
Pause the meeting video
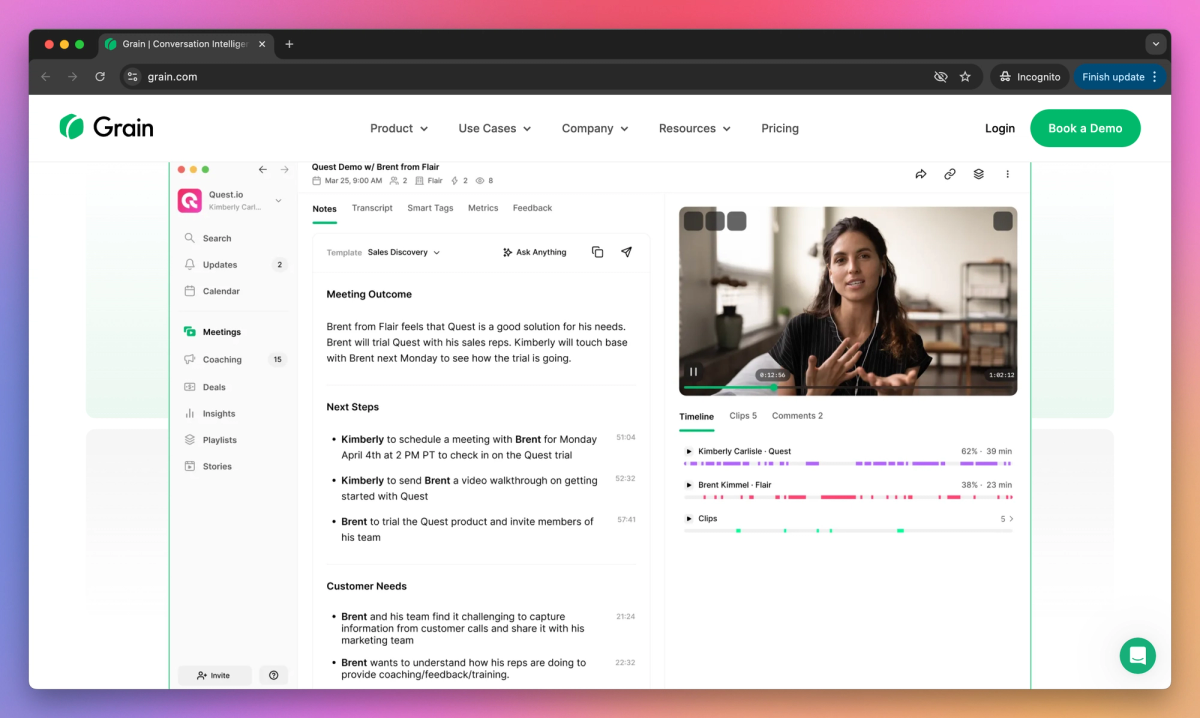(x=693, y=372)
